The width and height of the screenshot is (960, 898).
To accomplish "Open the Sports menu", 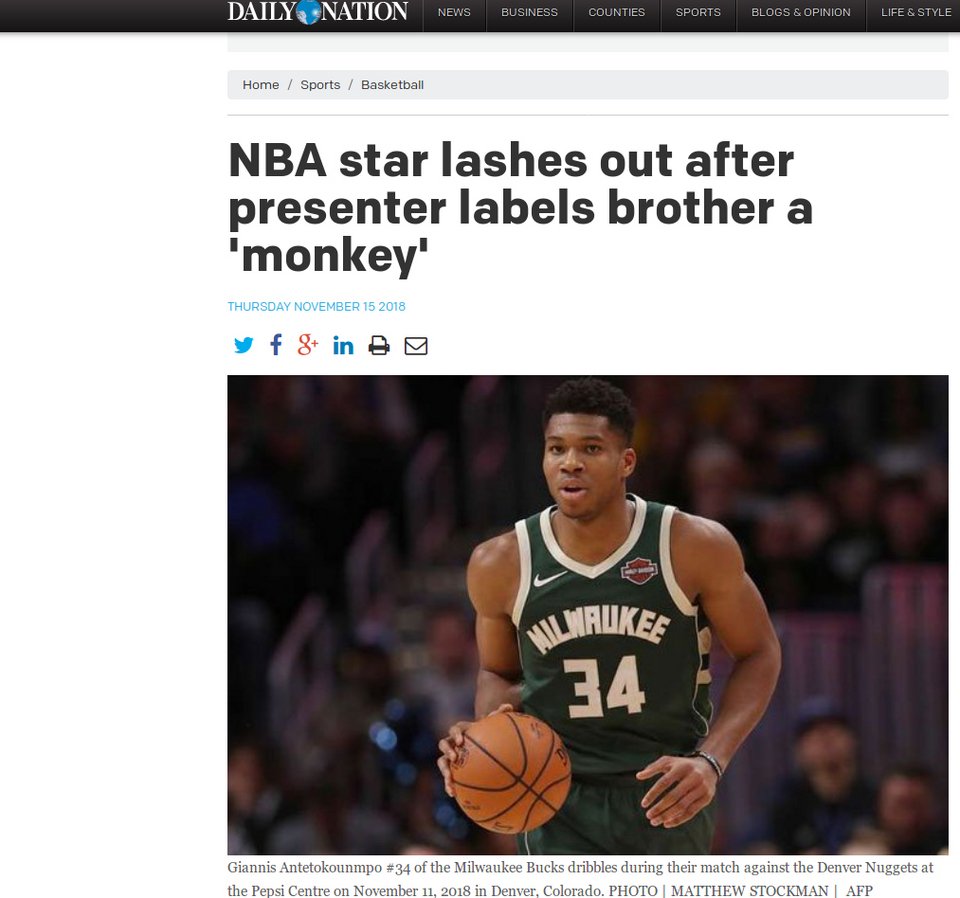I will (x=698, y=12).
